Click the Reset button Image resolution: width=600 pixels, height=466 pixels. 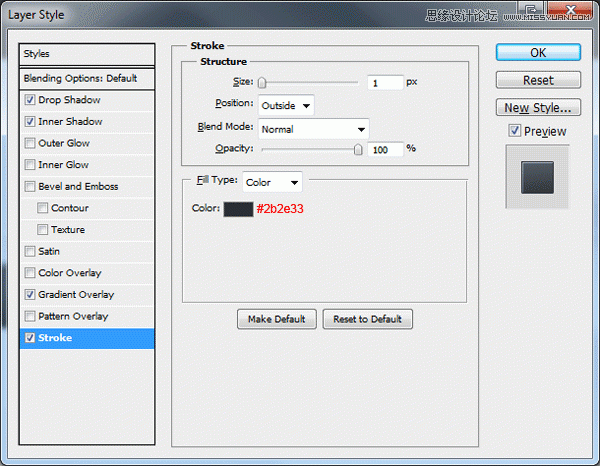click(x=538, y=80)
